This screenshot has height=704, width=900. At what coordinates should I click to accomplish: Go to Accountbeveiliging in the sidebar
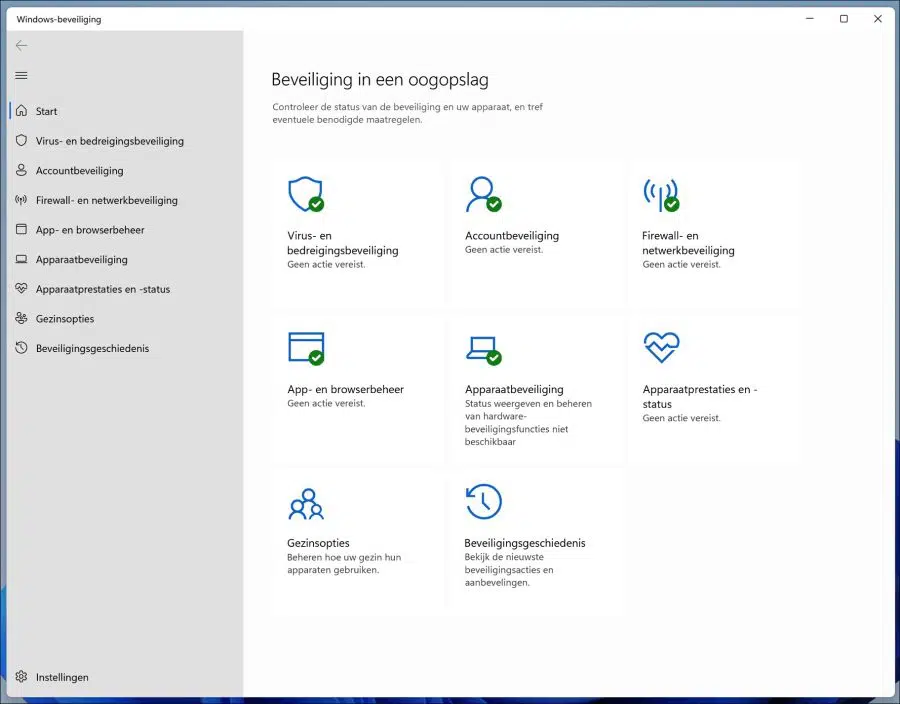point(126,170)
